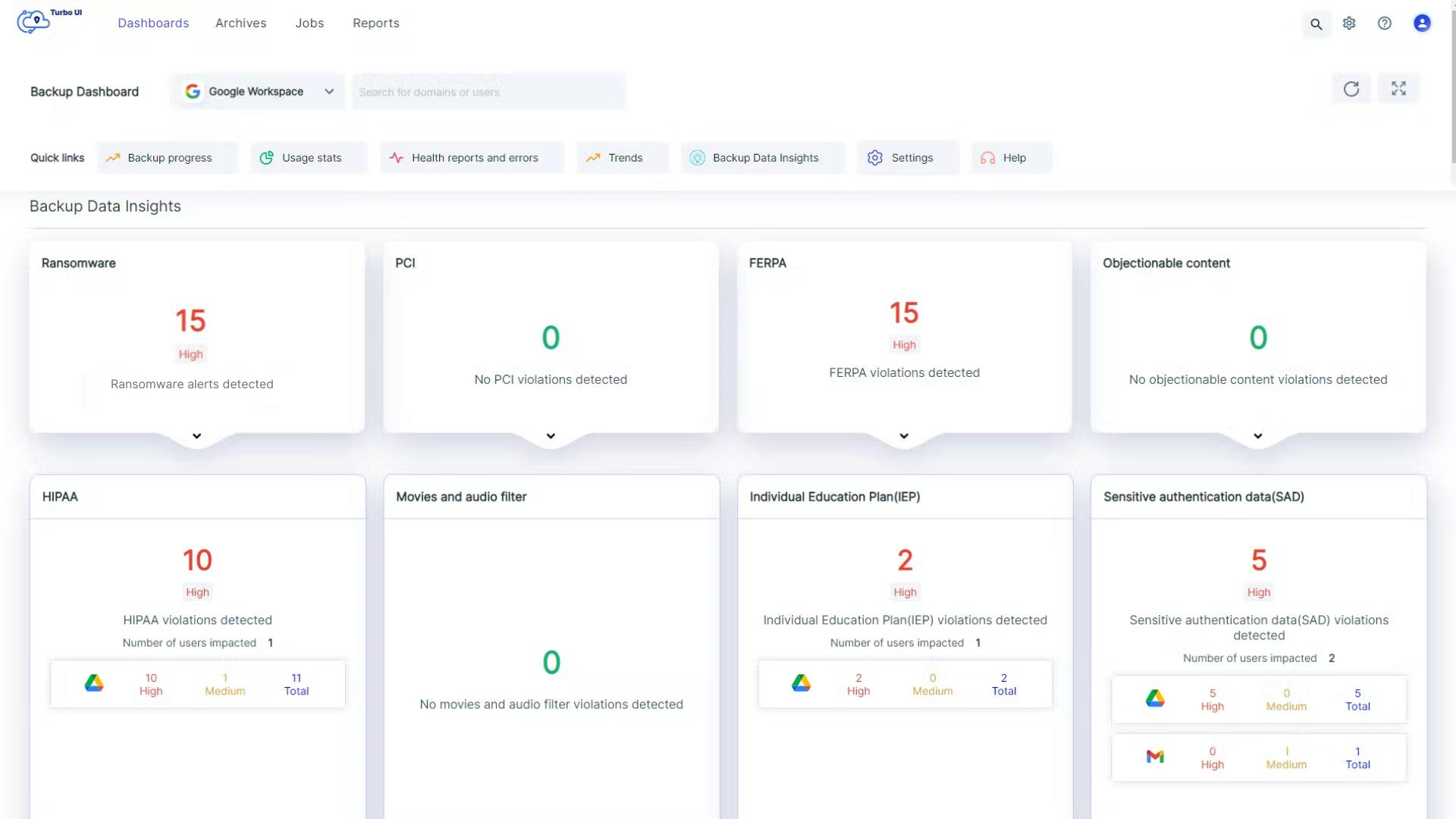Toggle fullscreen expand icon
This screenshot has height=819, width=1456.
(1398, 89)
